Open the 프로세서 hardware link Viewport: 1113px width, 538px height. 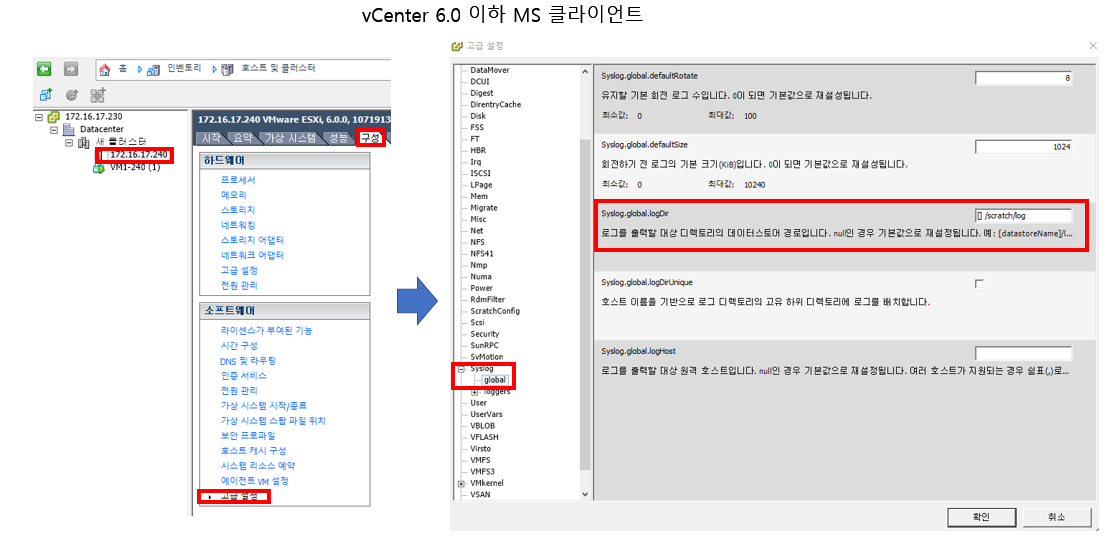pos(238,180)
